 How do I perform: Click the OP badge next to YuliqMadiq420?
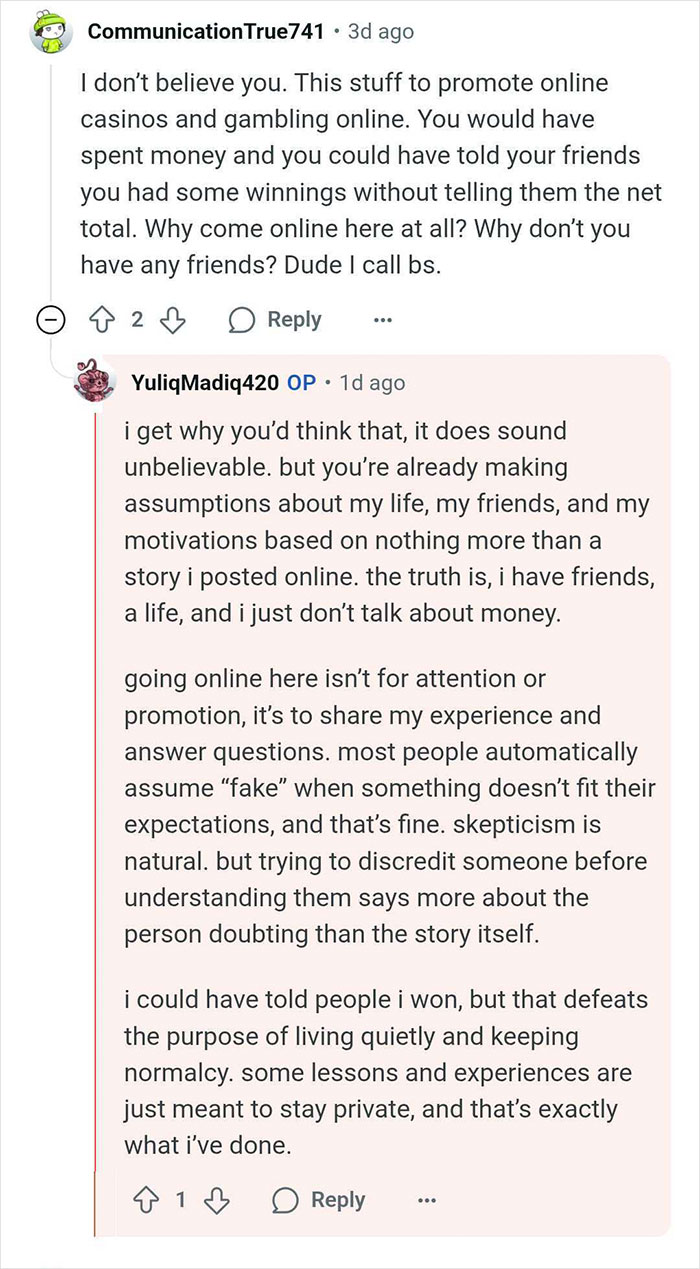[302, 382]
